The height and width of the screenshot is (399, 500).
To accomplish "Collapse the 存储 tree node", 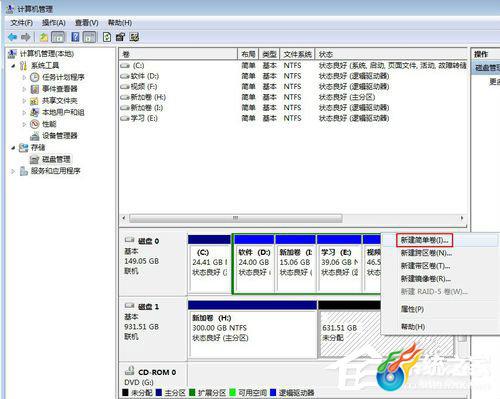I will point(13,147).
